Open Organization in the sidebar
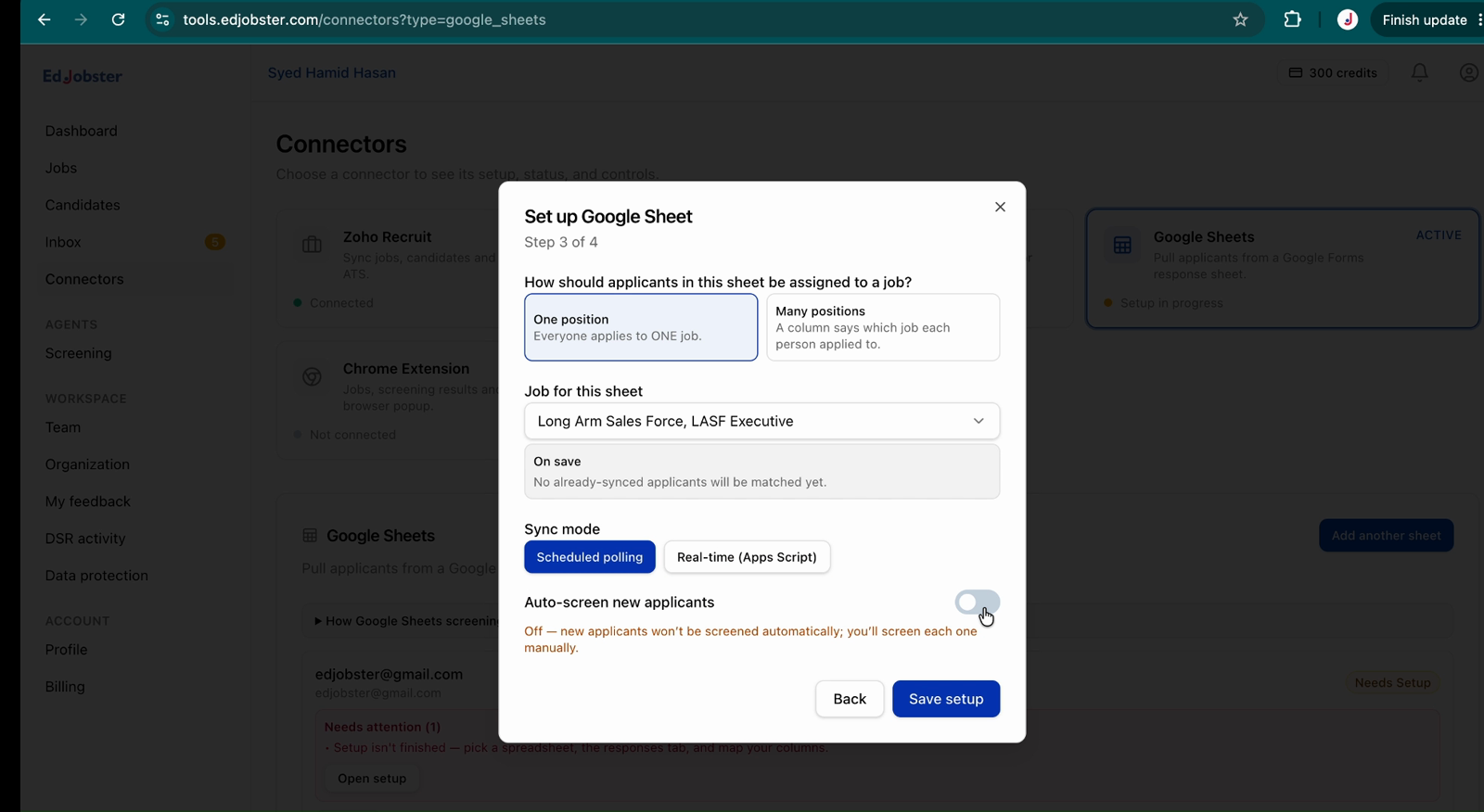Screen dimensions: 1484x812 (x=87, y=464)
